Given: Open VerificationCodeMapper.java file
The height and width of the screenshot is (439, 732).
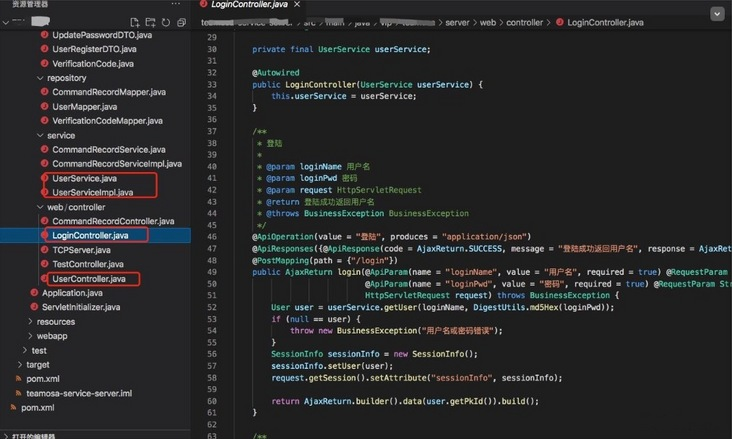Looking at the screenshot, I should [107, 120].
